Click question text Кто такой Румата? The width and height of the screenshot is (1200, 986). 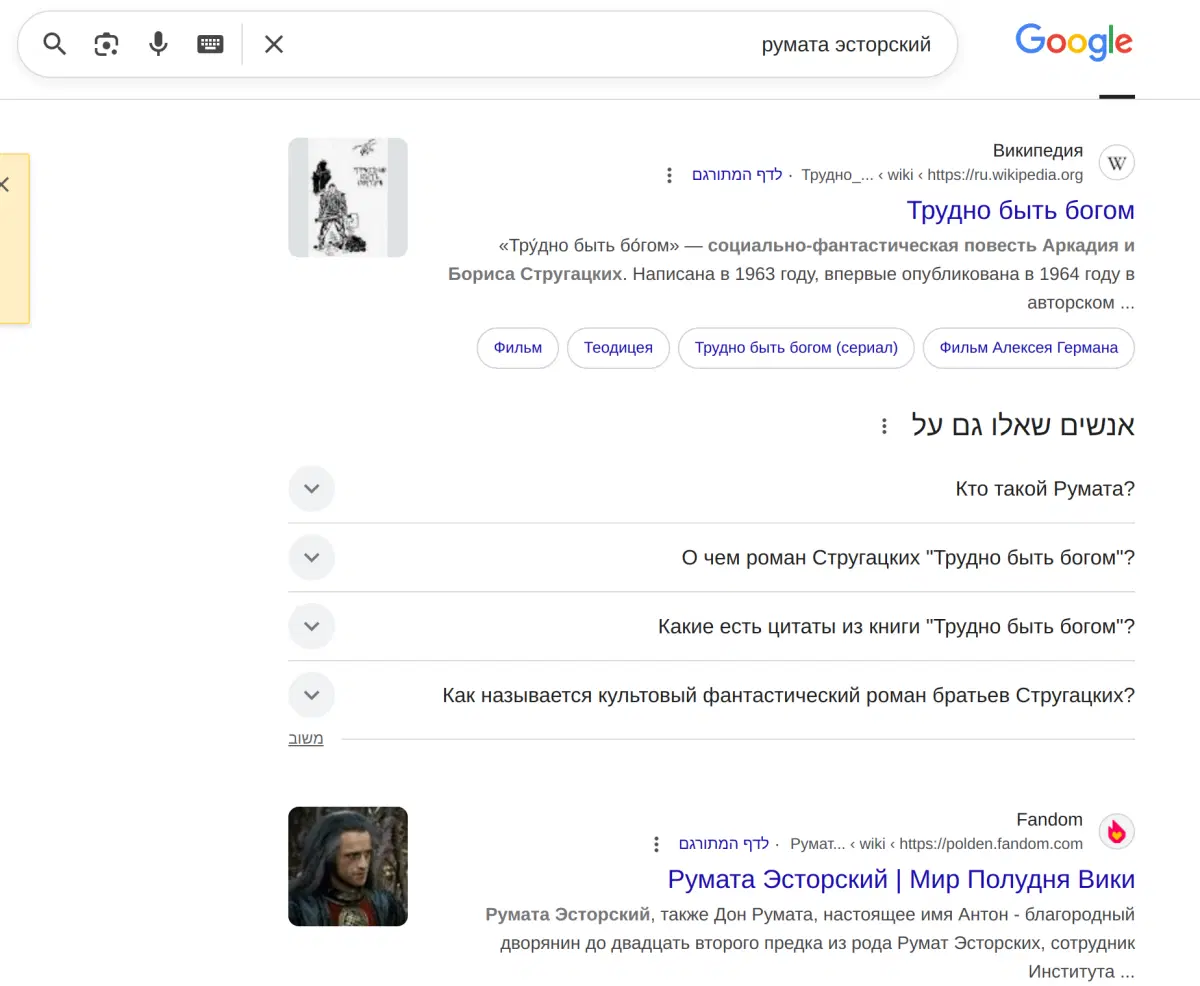click(1045, 489)
